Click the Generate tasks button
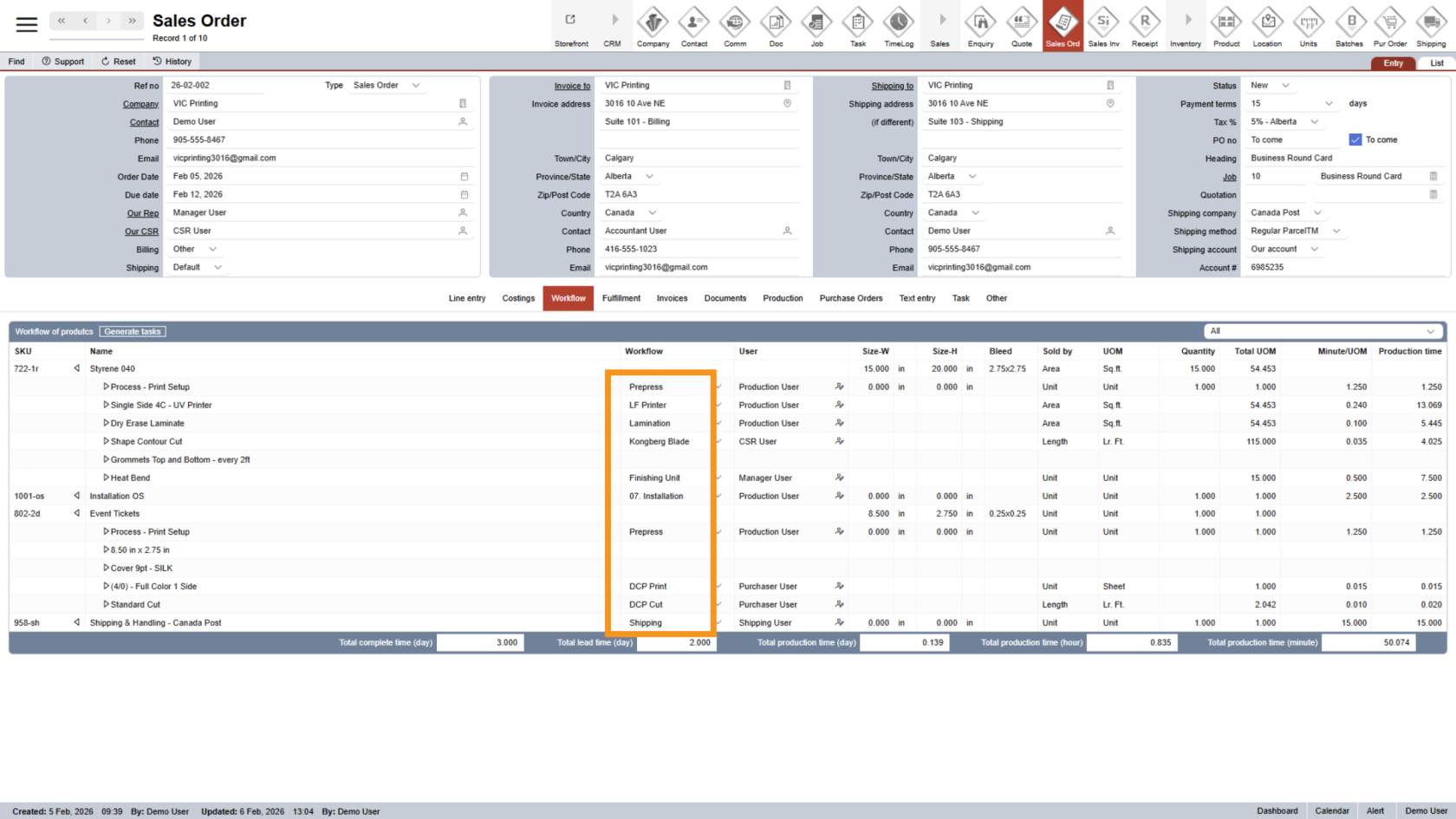Screen dimensions: 1456x819 click(x=133, y=331)
